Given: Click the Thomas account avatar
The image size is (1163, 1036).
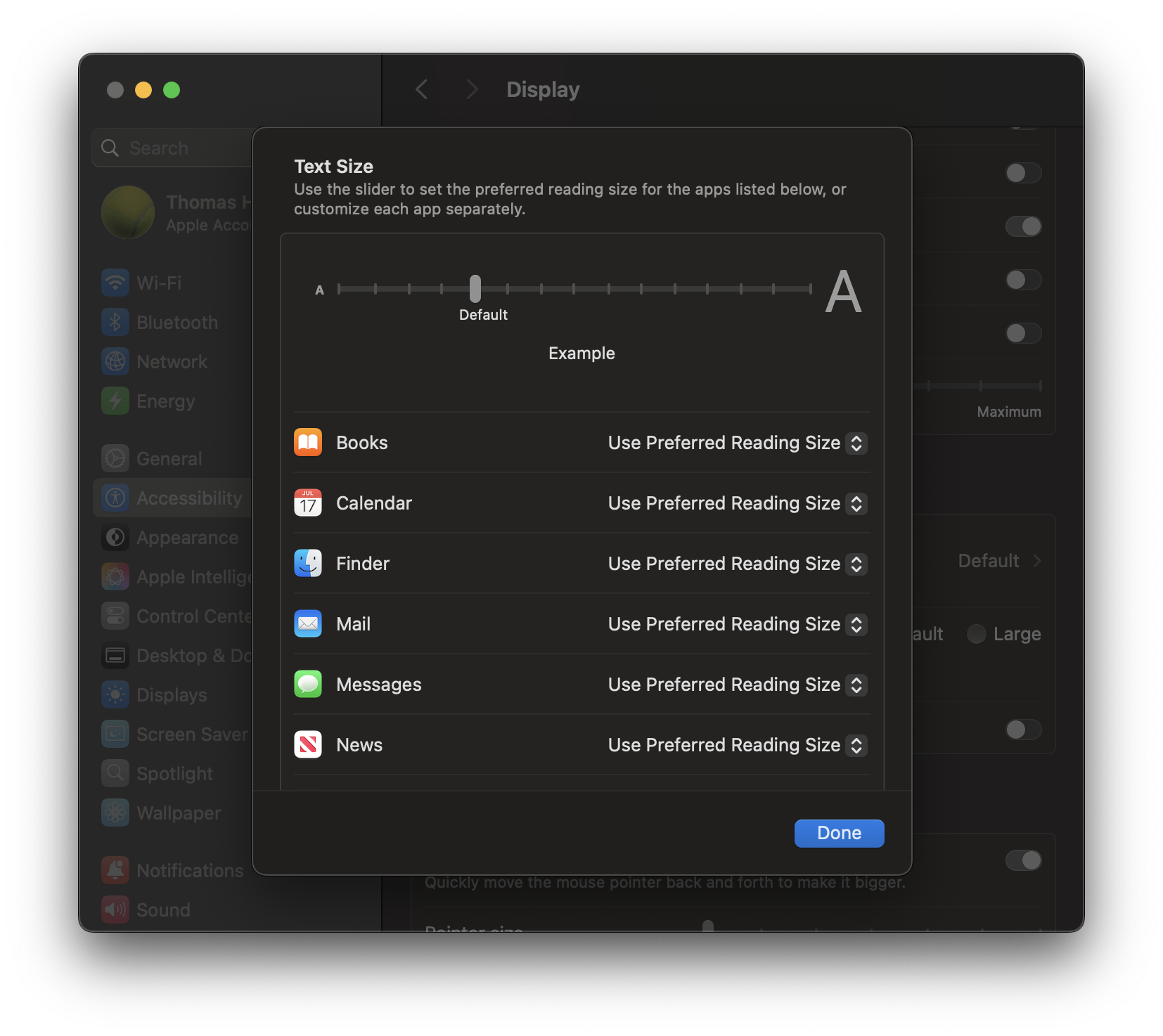Looking at the screenshot, I should tap(128, 212).
